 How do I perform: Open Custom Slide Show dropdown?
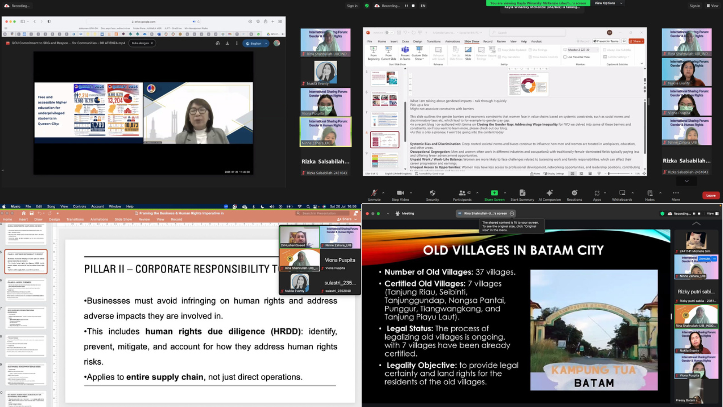pos(419,53)
